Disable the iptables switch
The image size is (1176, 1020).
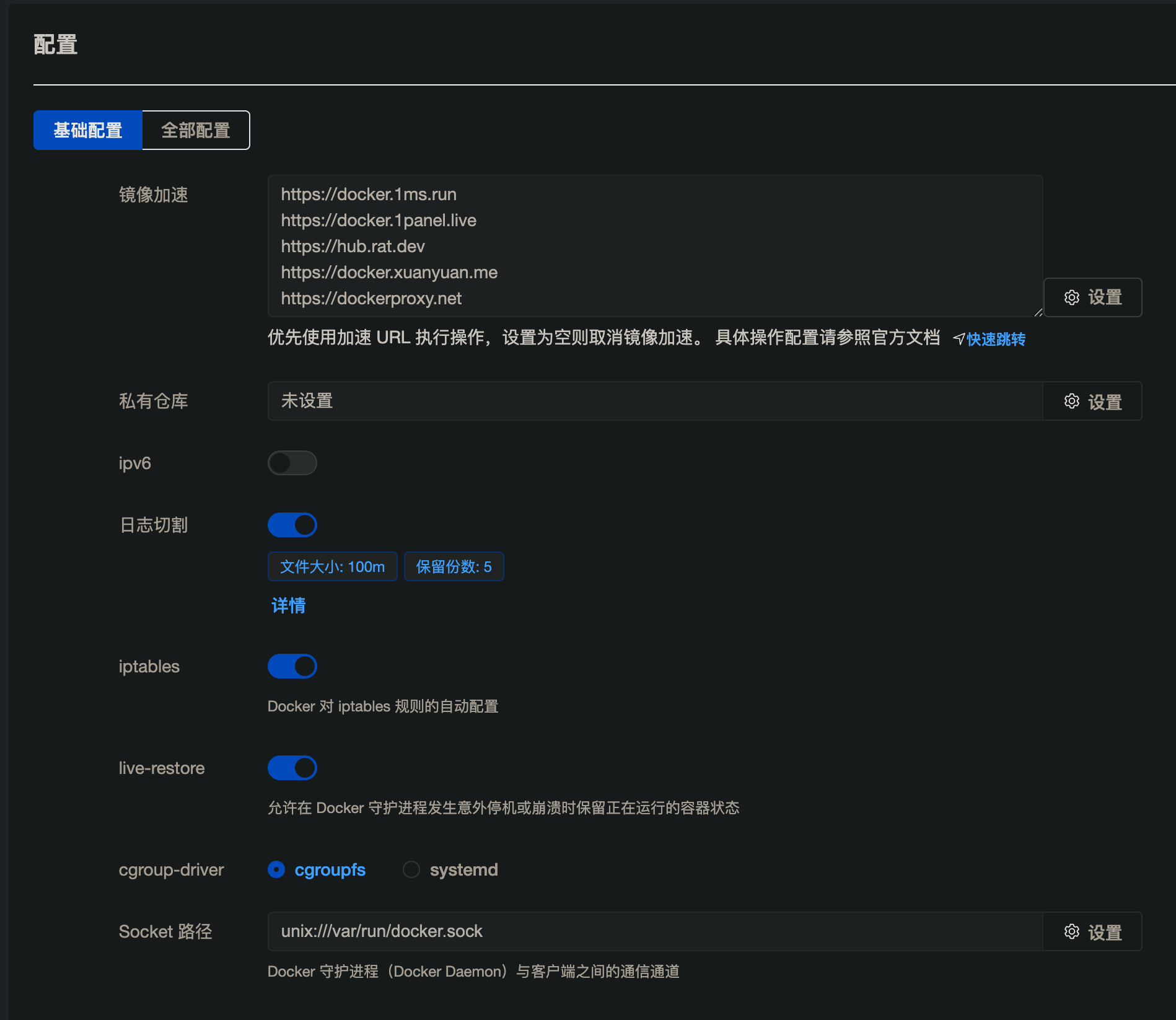[x=292, y=666]
